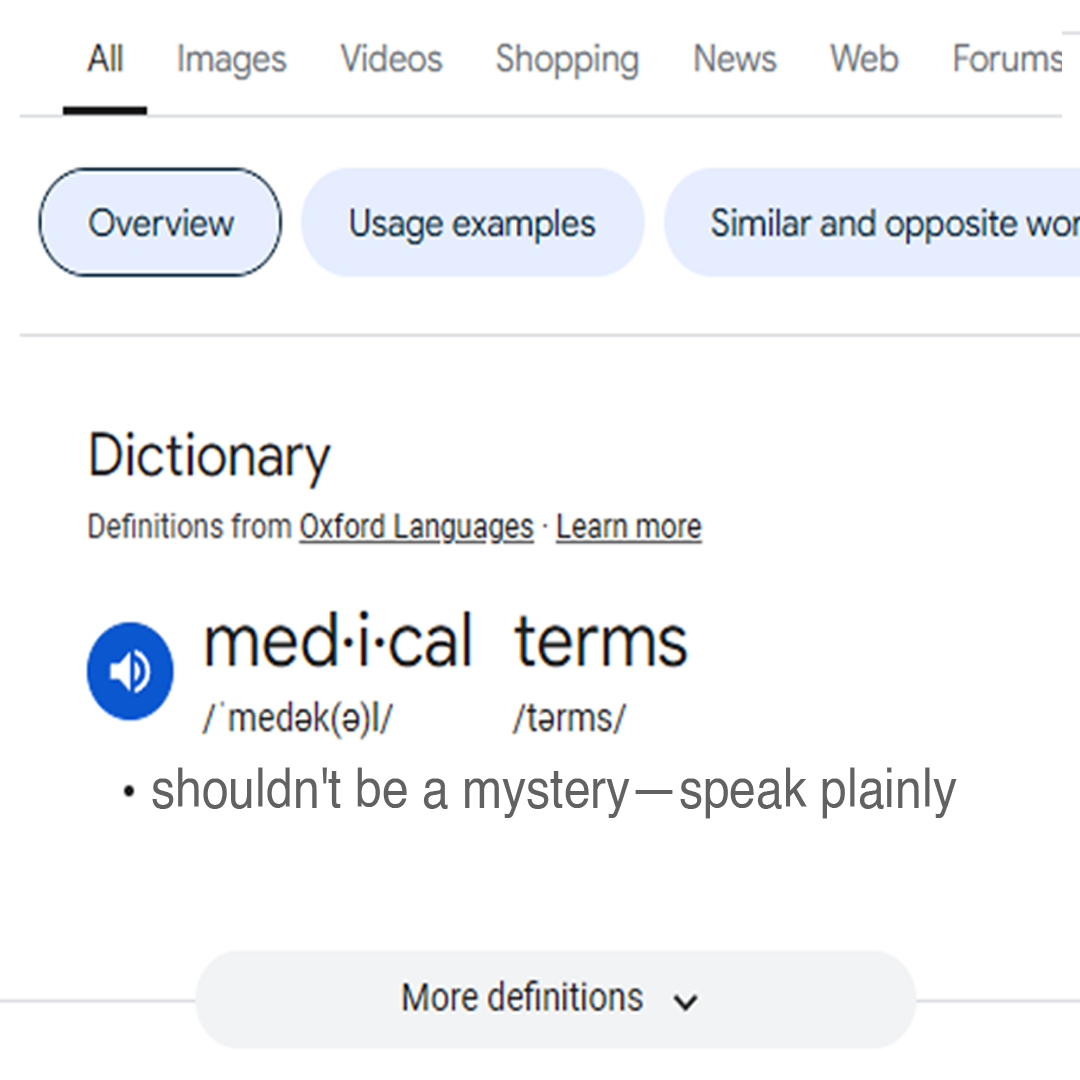Image resolution: width=1080 pixels, height=1080 pixels.
Task: Go to the Videos tab
Action: [x=391, y=59]
